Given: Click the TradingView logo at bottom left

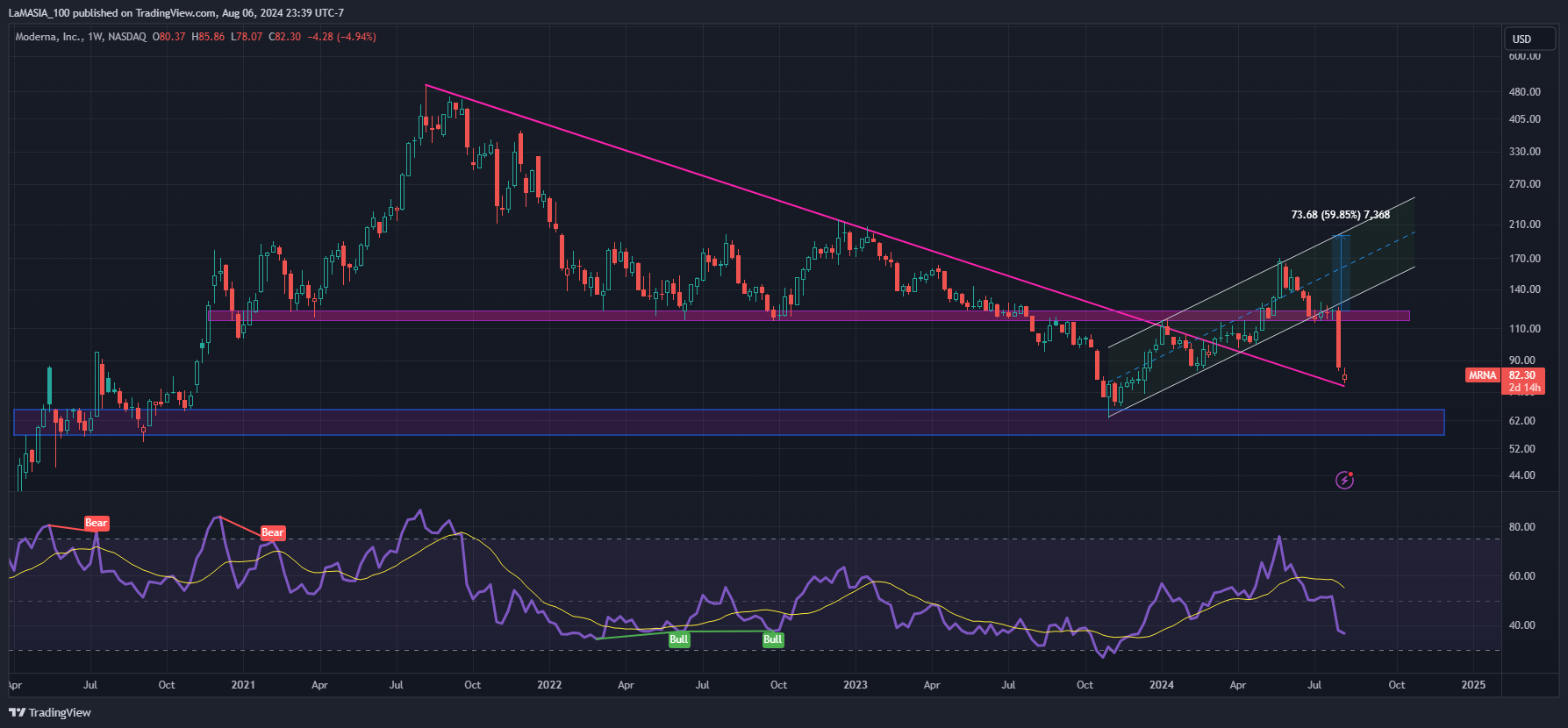Looking at the screenshot, I should tap(50, 712).
